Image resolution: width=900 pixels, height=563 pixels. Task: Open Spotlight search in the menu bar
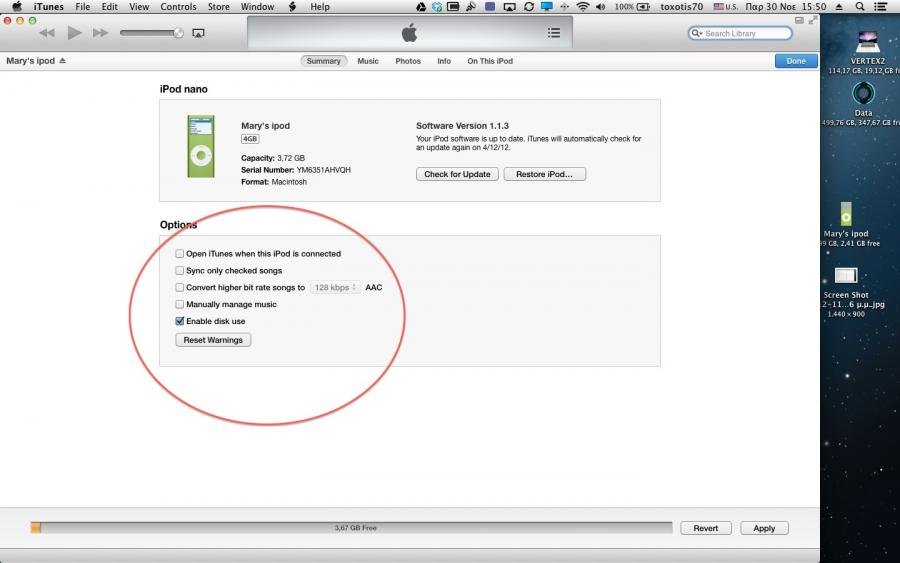tap(869, 7)
